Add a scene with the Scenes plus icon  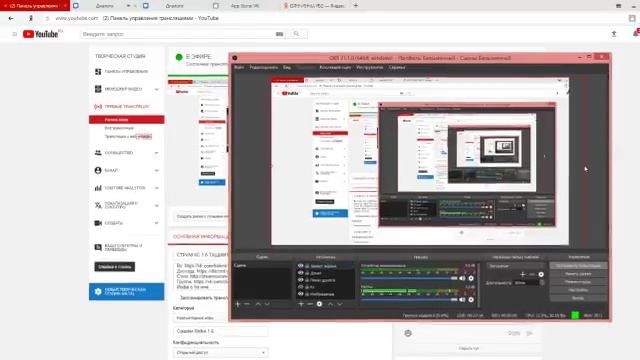(x=238, y=304)
